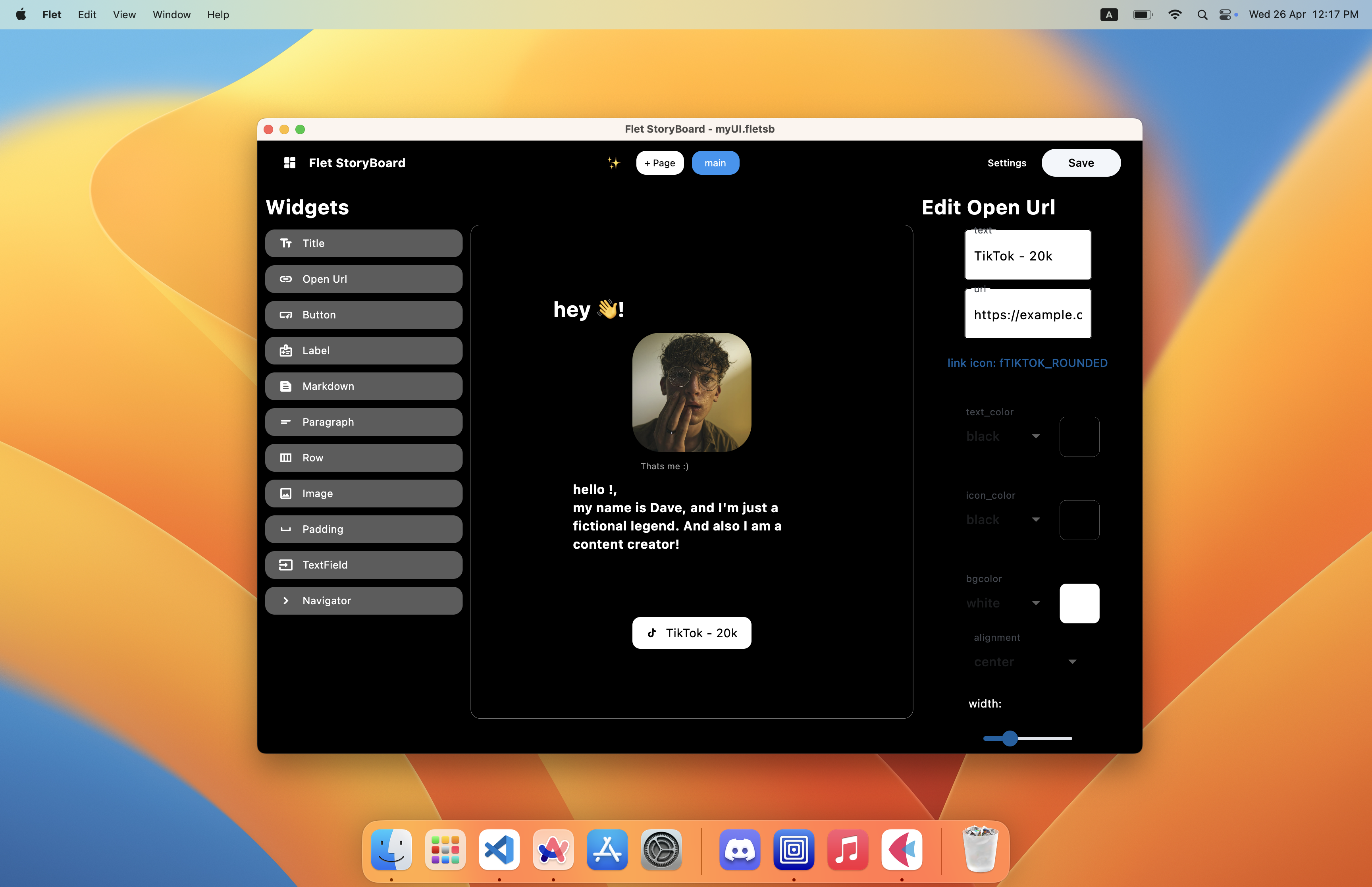Click the date and time in menu bar
The width and height of the screenshot is (1372, 887).
(1303, 14)
